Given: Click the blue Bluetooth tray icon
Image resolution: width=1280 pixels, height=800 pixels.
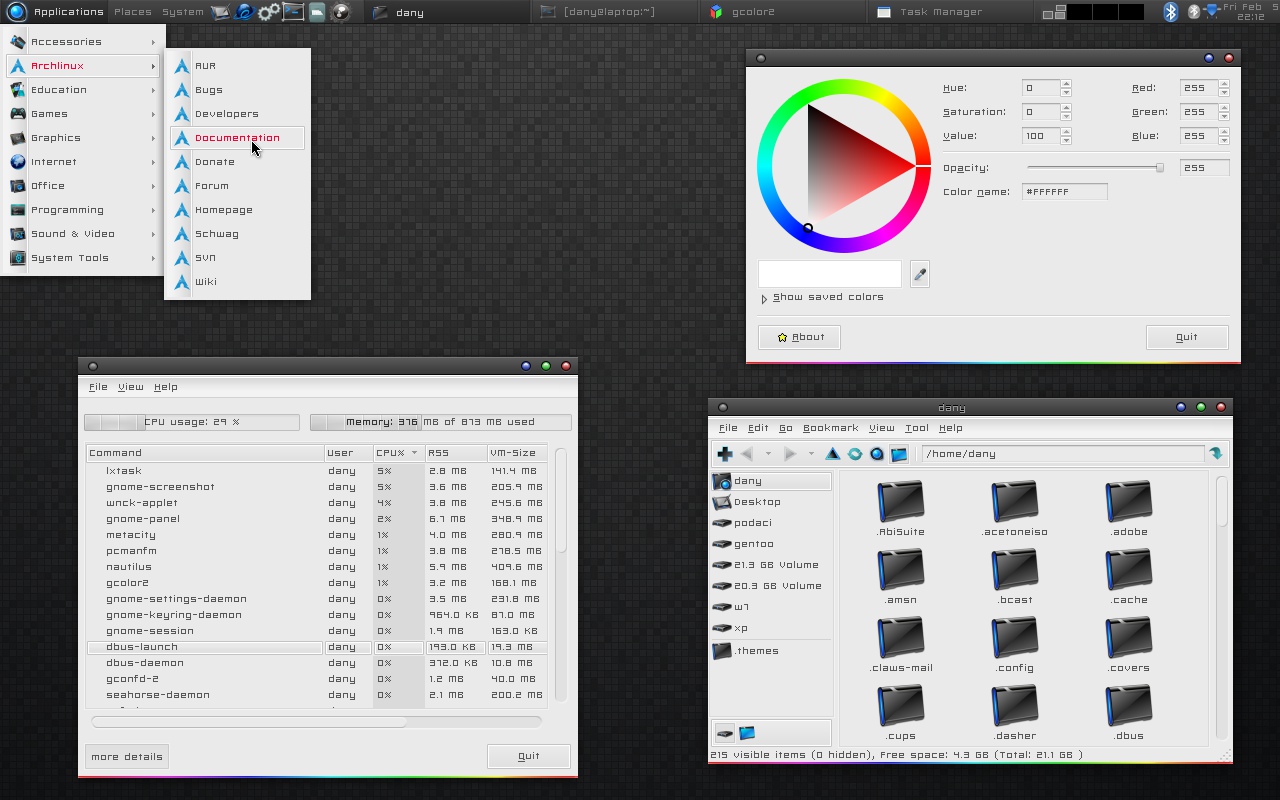Looking at the screenshot, I should point(1171,12).
